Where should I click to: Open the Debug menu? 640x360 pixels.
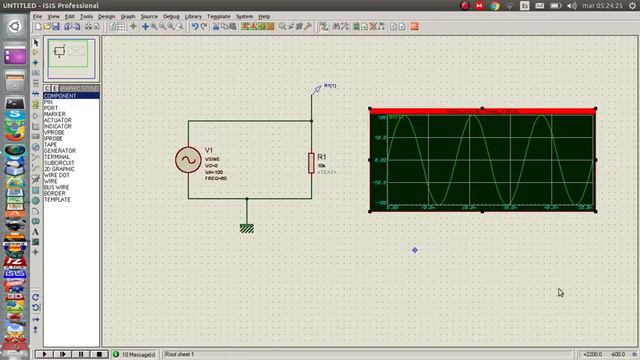click(x=171, y=16)
